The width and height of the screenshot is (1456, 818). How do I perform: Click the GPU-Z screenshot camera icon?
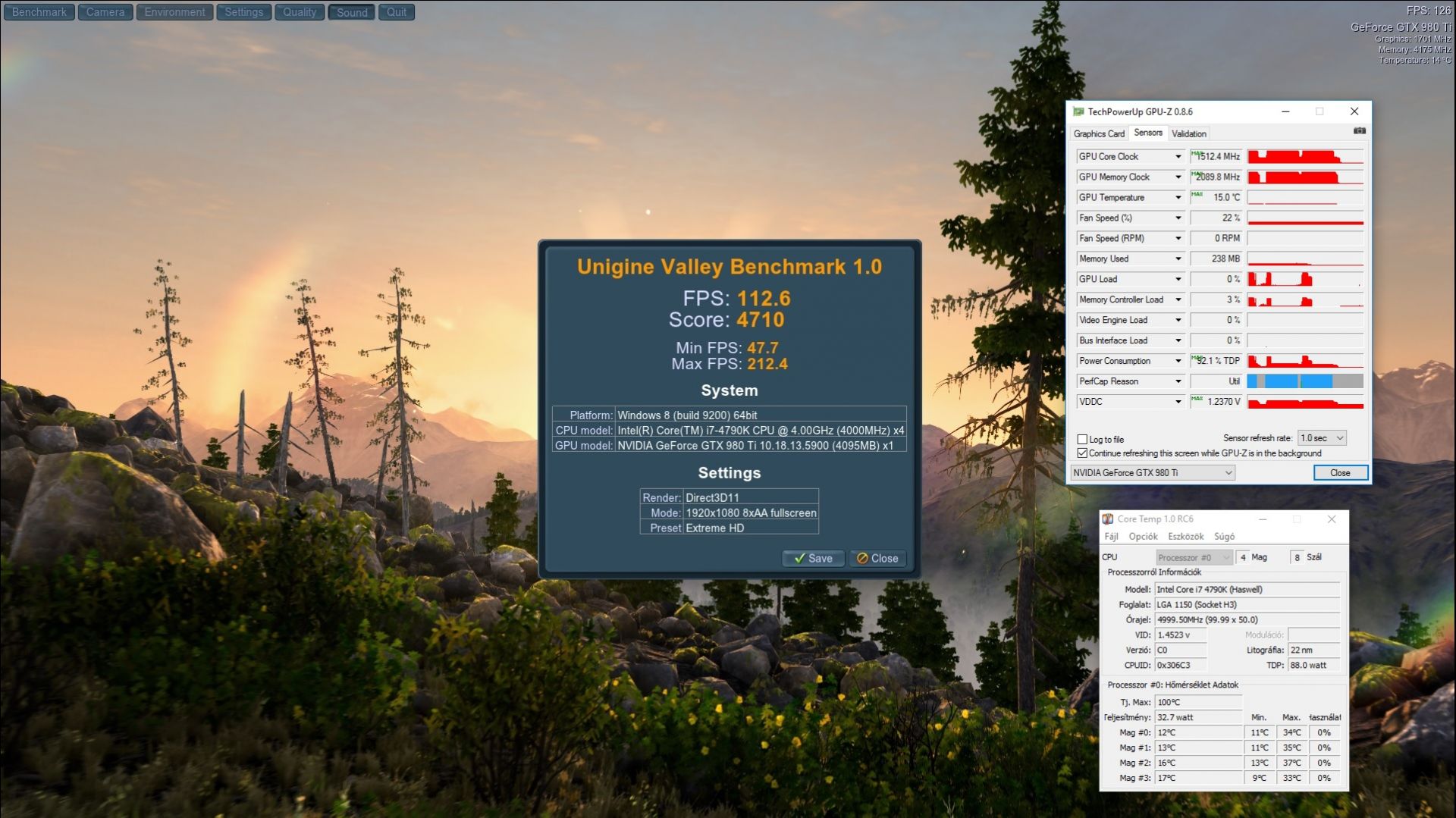(x=1360, y=131)
